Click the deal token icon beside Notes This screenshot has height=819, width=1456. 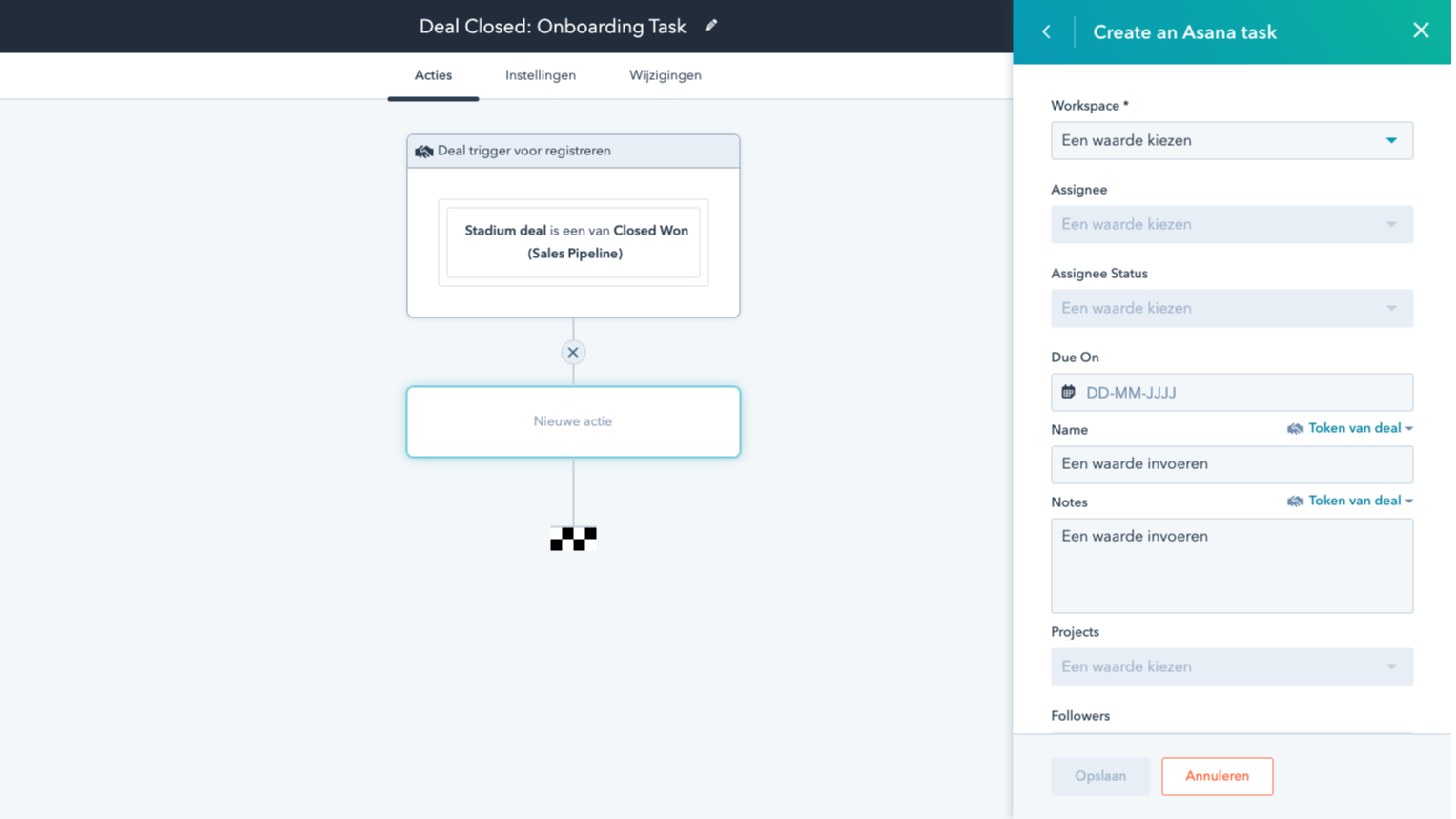[1296, 501]
